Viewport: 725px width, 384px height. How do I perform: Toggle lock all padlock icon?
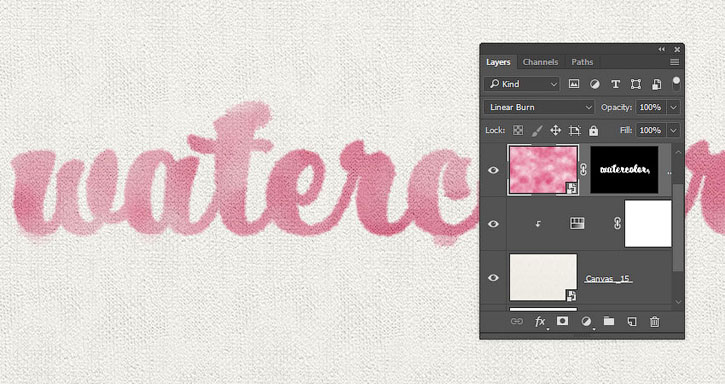593,130
